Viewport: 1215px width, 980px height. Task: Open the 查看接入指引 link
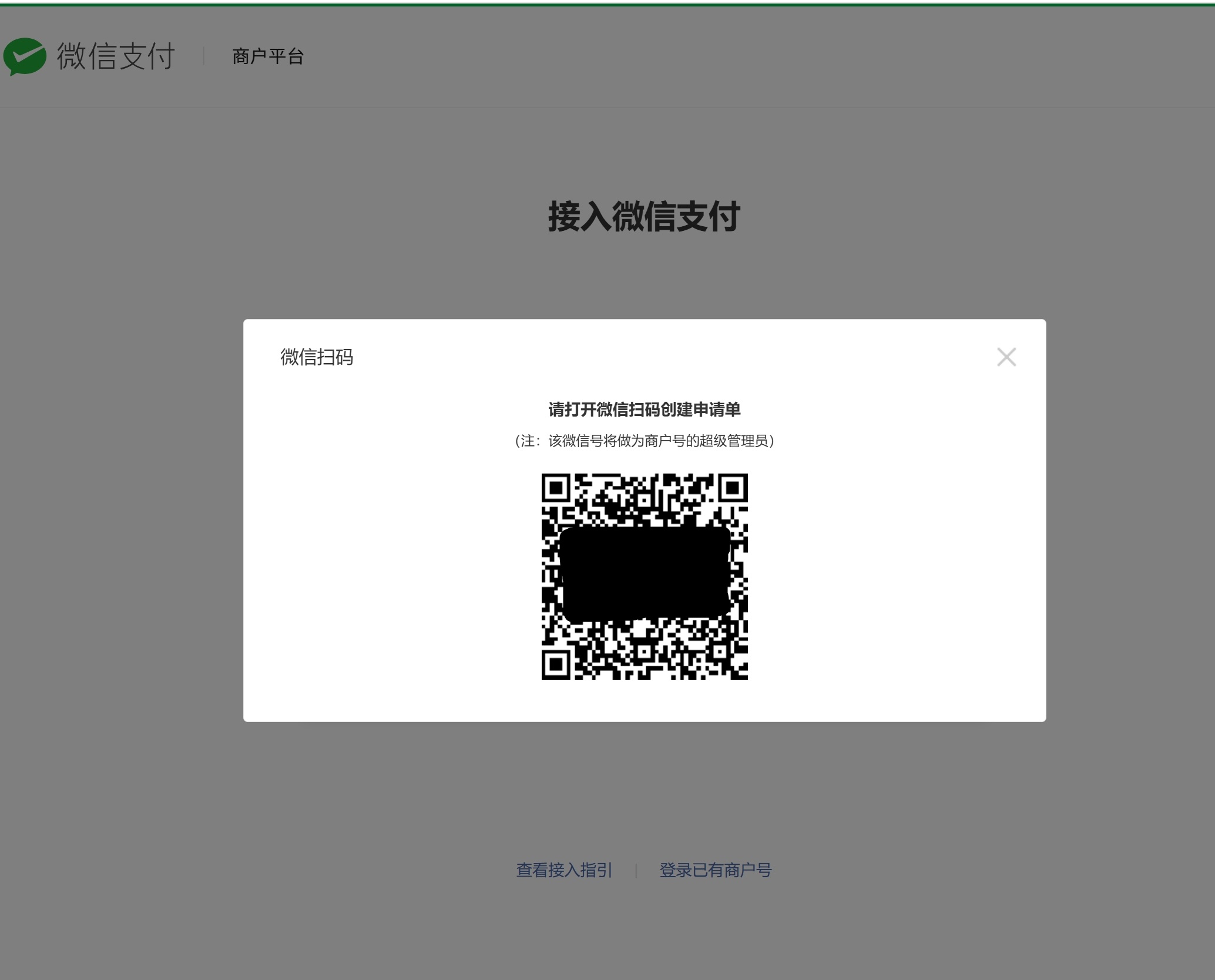tap(564, 870)
